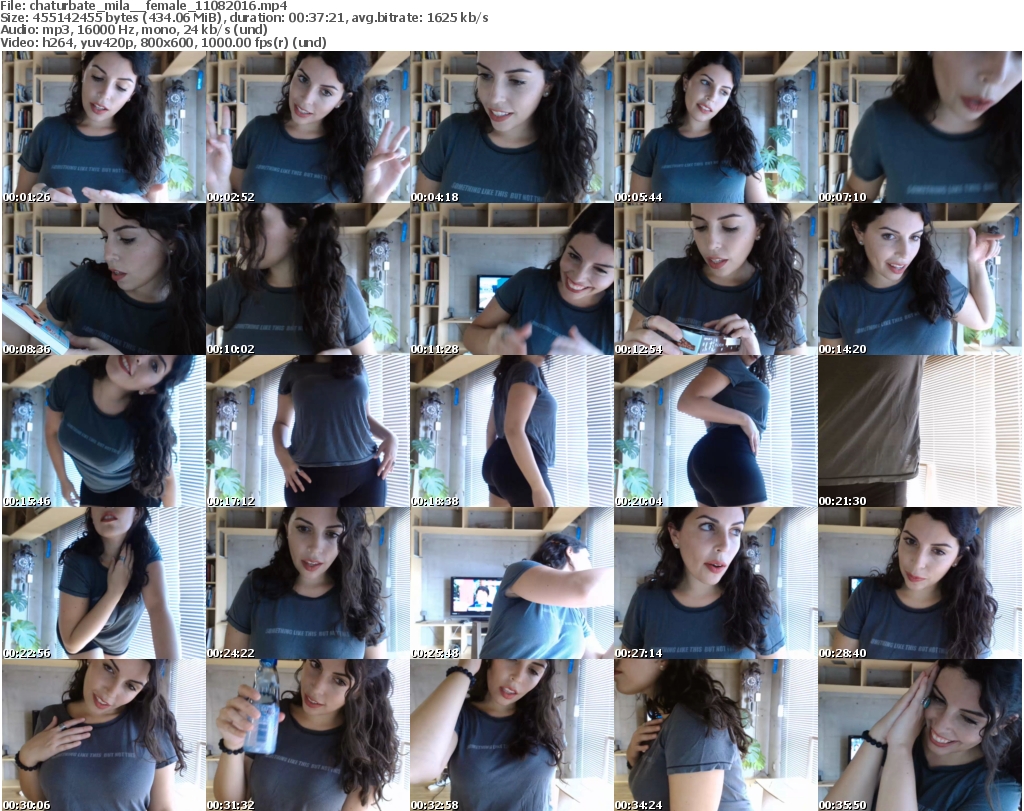Select the frame at 00:15:46
The width and height of the screenshot is (1024, 811).
tap(104, 431)
